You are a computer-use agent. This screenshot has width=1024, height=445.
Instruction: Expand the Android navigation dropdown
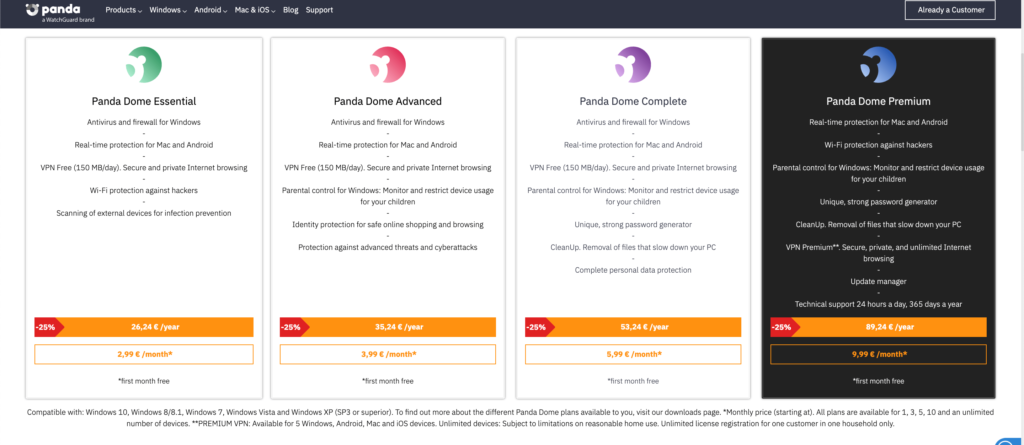[211, 10]
